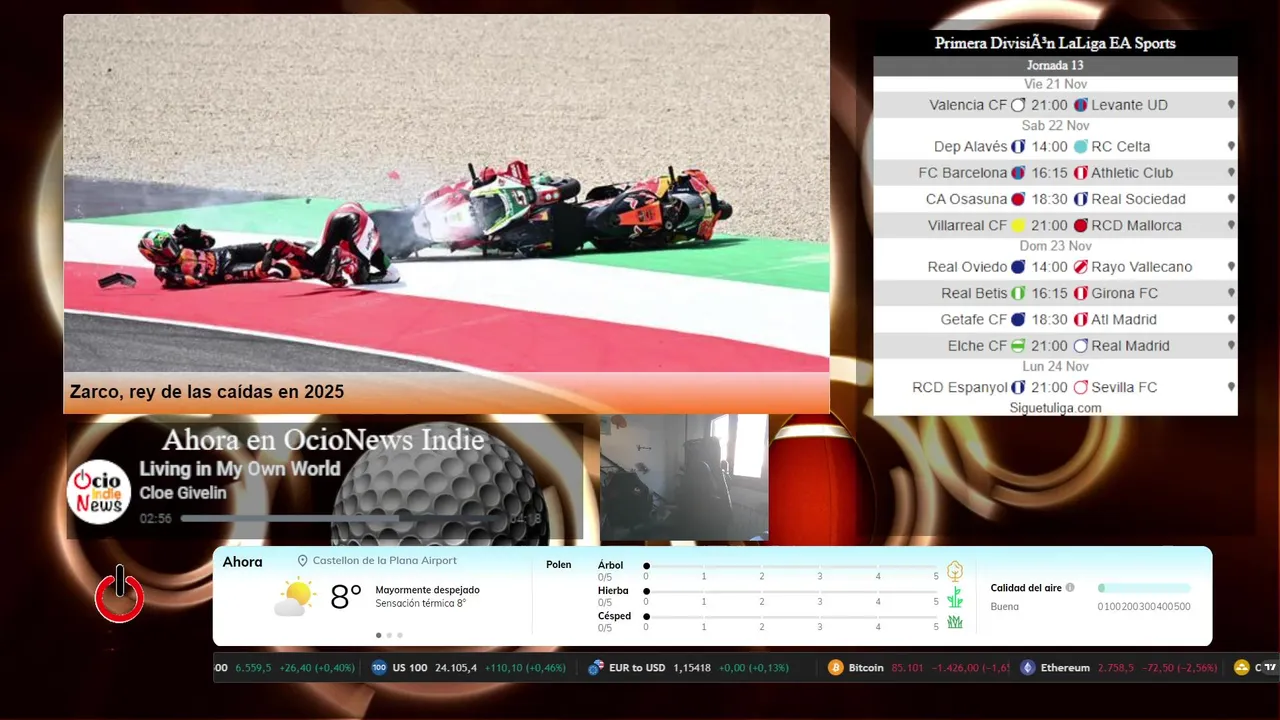This screenshot has width=1280, height=720.
Task: Click the artist name Cloe Givelin
Action: pos(183,493)
